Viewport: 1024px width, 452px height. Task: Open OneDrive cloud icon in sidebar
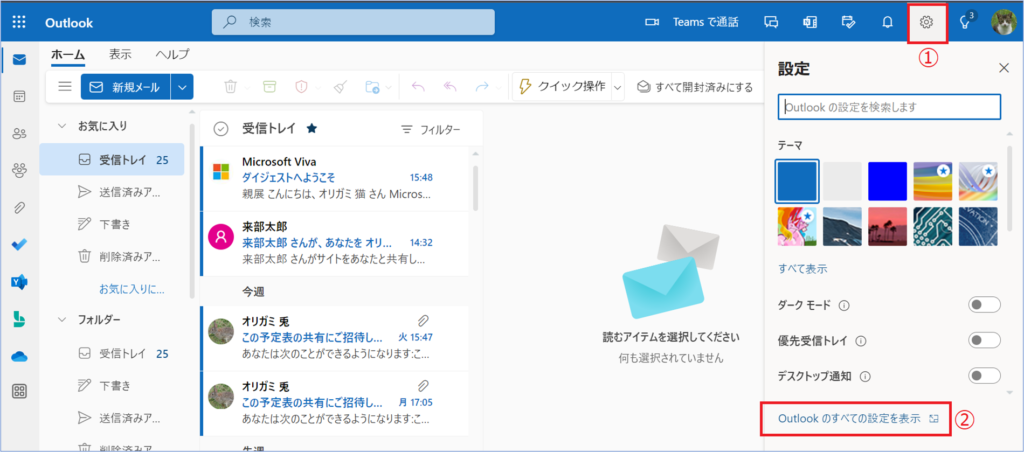[x=19, y=355]
